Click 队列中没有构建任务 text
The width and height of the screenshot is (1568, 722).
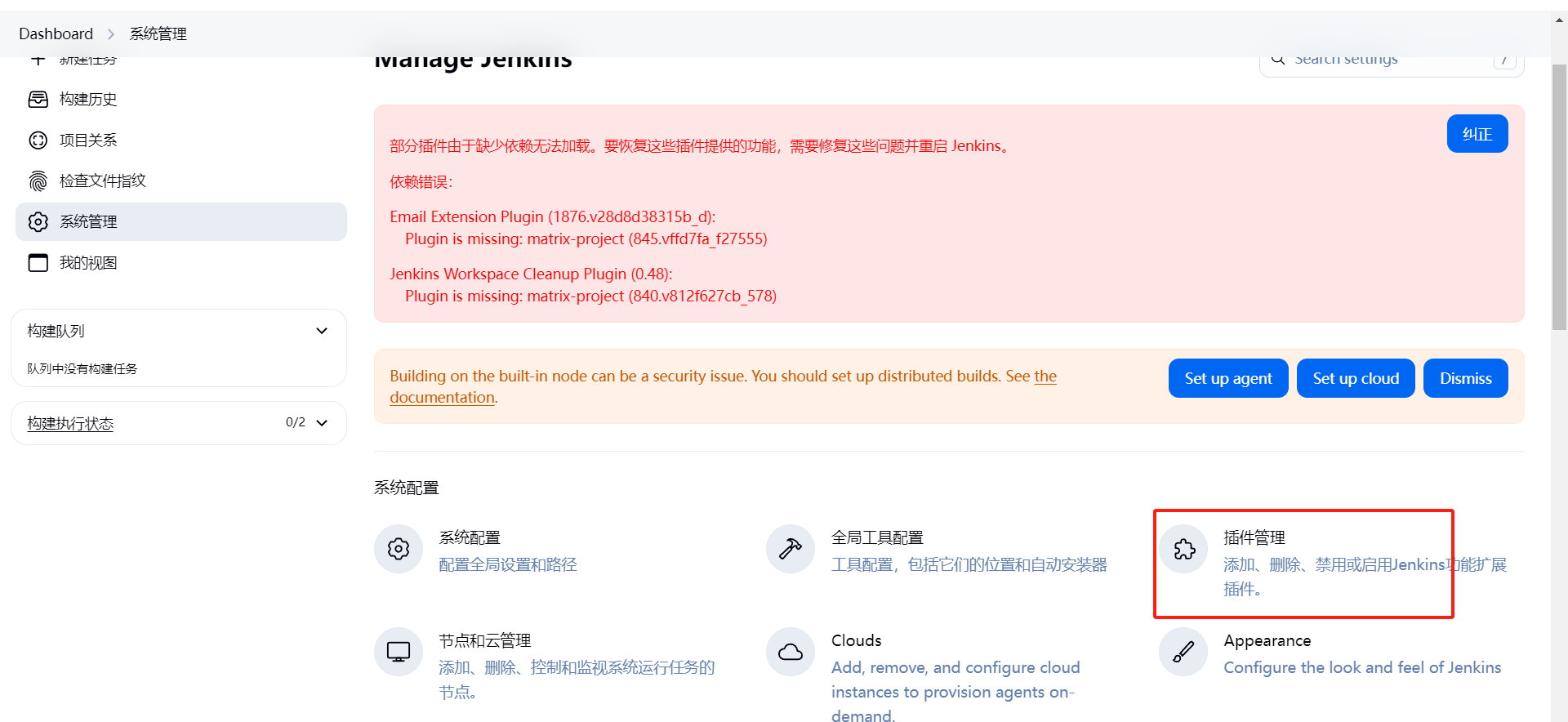pyautogui.click(x=82, y=369)
